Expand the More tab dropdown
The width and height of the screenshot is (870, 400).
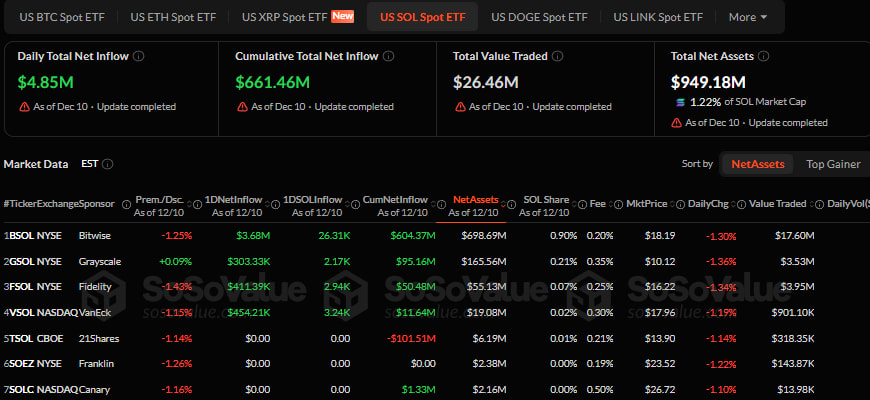coord(748,17)
